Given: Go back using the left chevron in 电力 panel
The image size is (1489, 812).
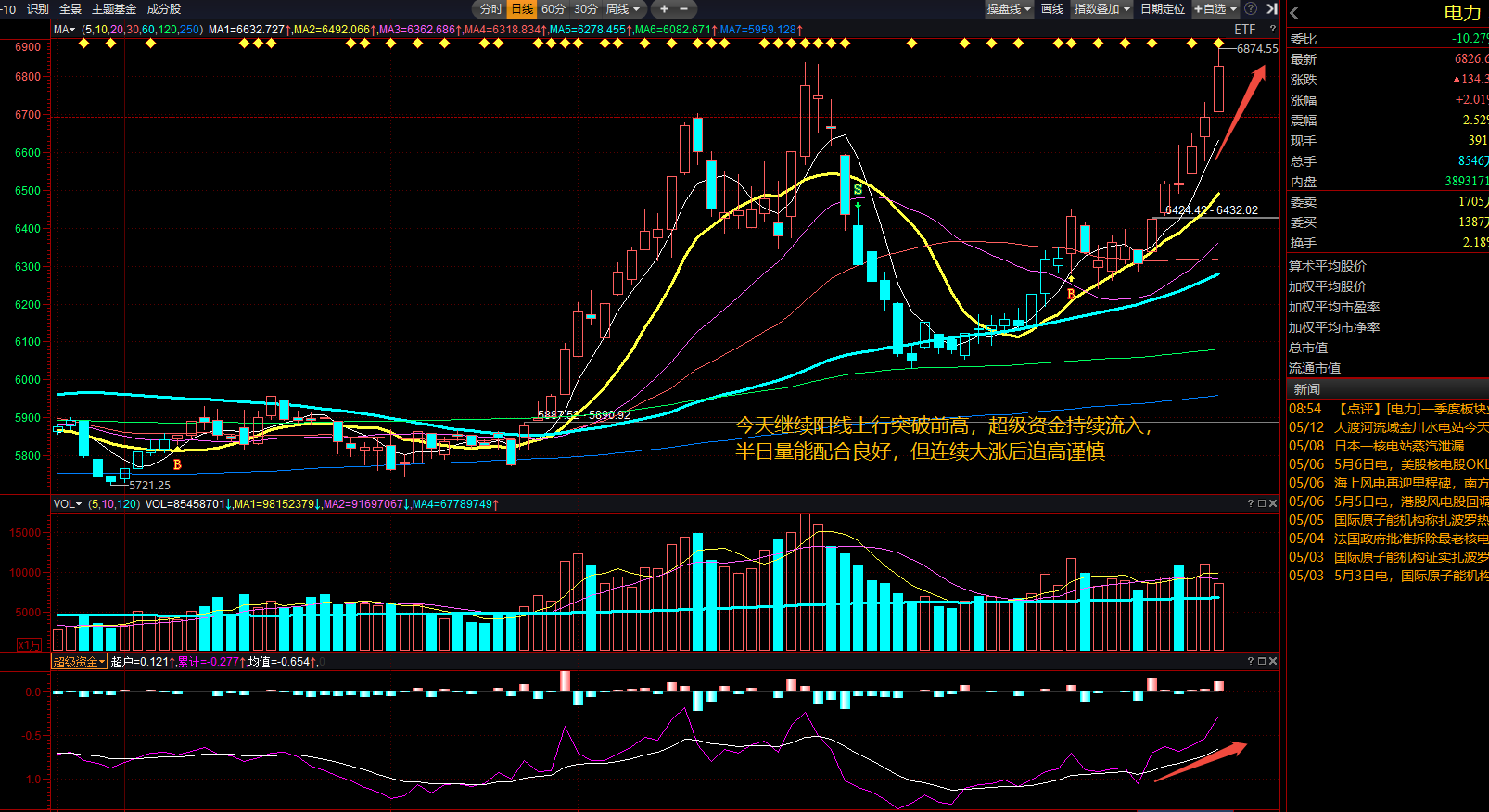Looking at the screenshot, I should point(1294,13).
